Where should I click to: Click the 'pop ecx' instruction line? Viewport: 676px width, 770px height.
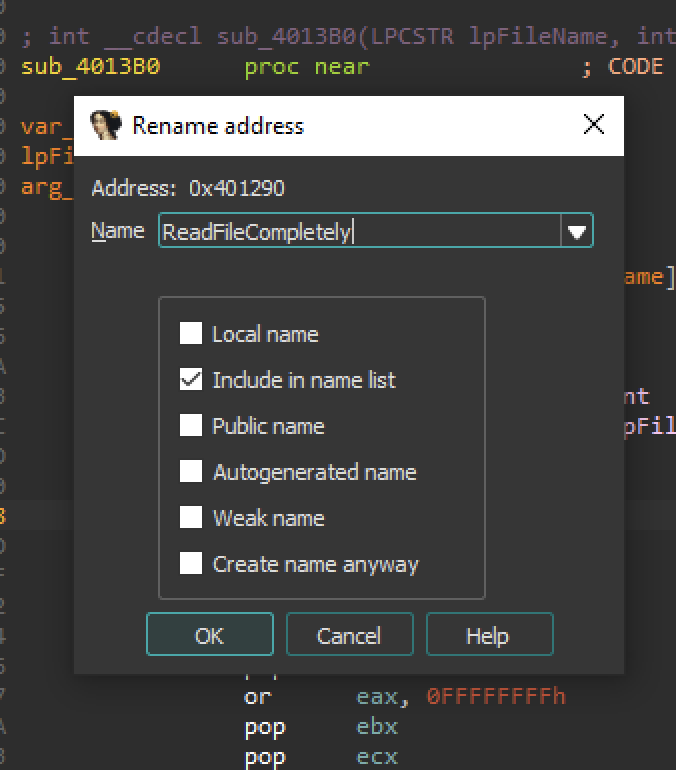click(x=321, y=757)
